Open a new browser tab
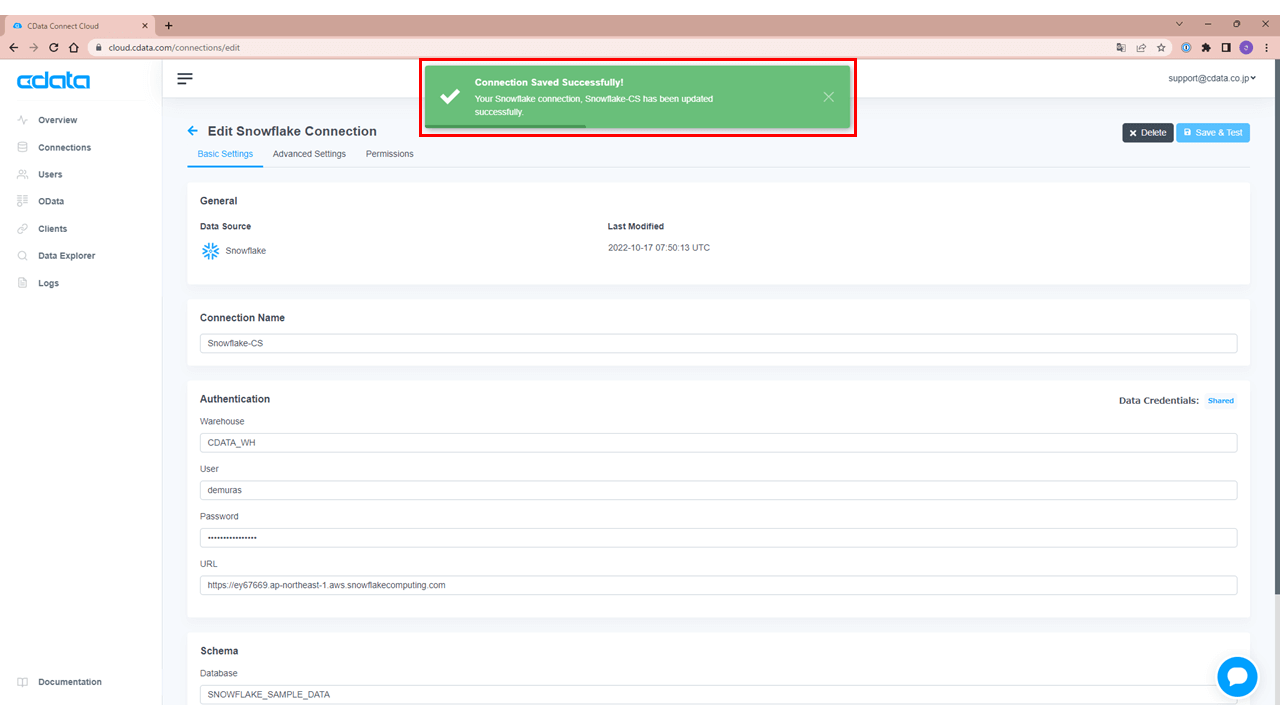The image size is (1280, 720). pos(168,25)
